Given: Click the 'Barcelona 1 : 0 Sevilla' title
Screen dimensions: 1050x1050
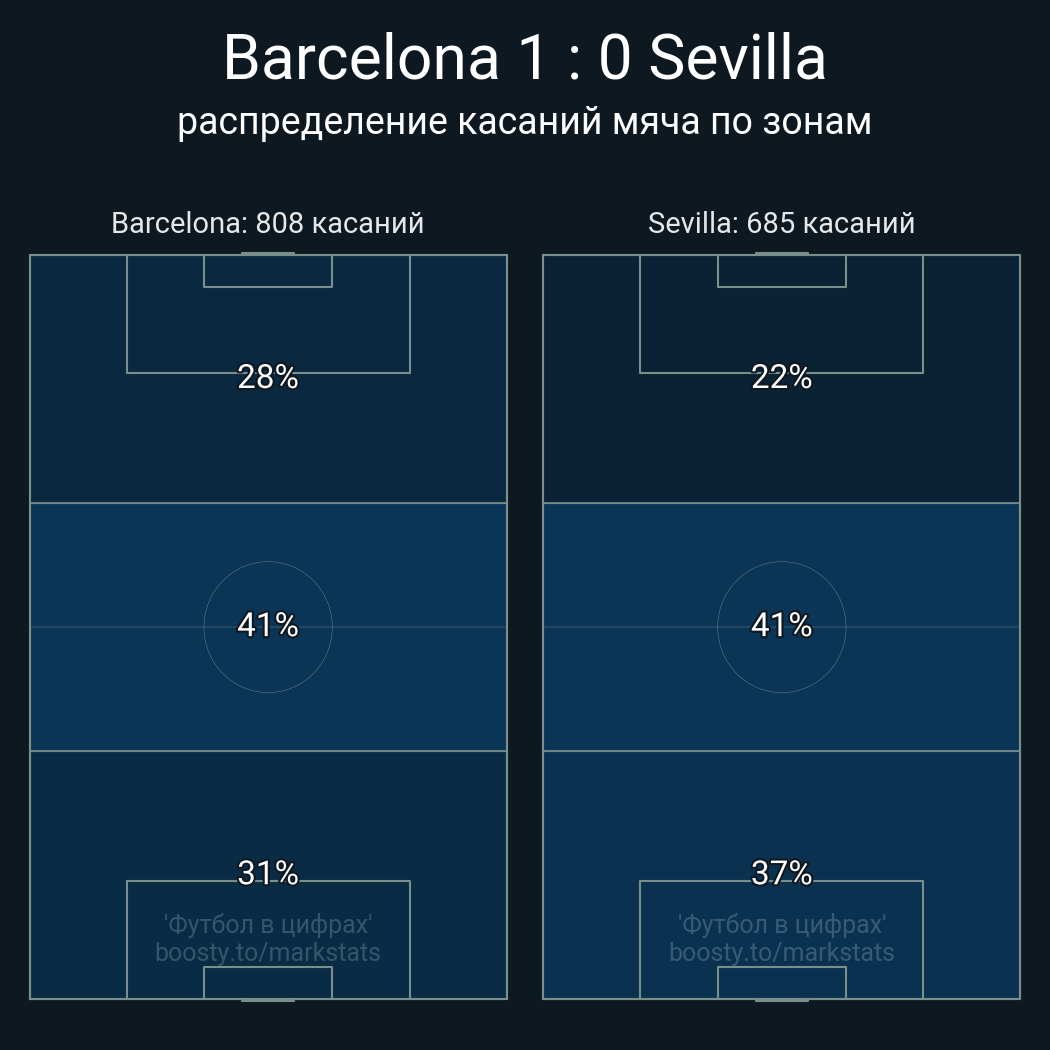Looking at the screenshot, I should pyautogui.click(x=524, y=58).
